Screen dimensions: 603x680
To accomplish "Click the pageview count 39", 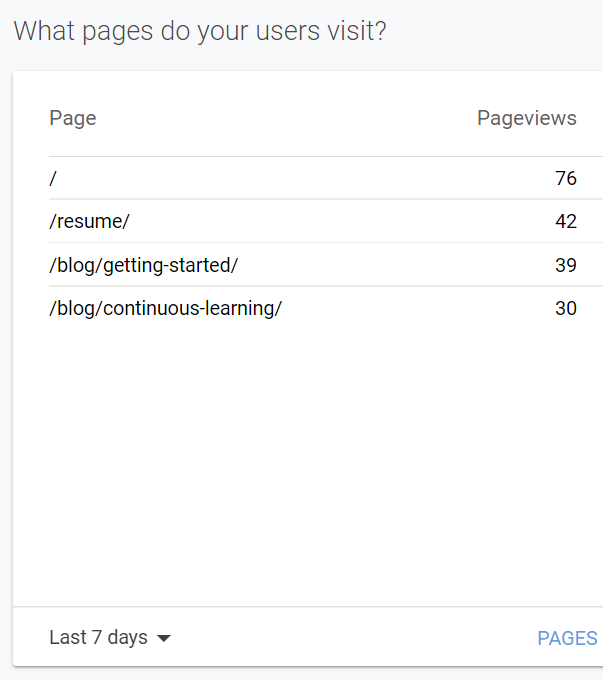I will [566, 265].
